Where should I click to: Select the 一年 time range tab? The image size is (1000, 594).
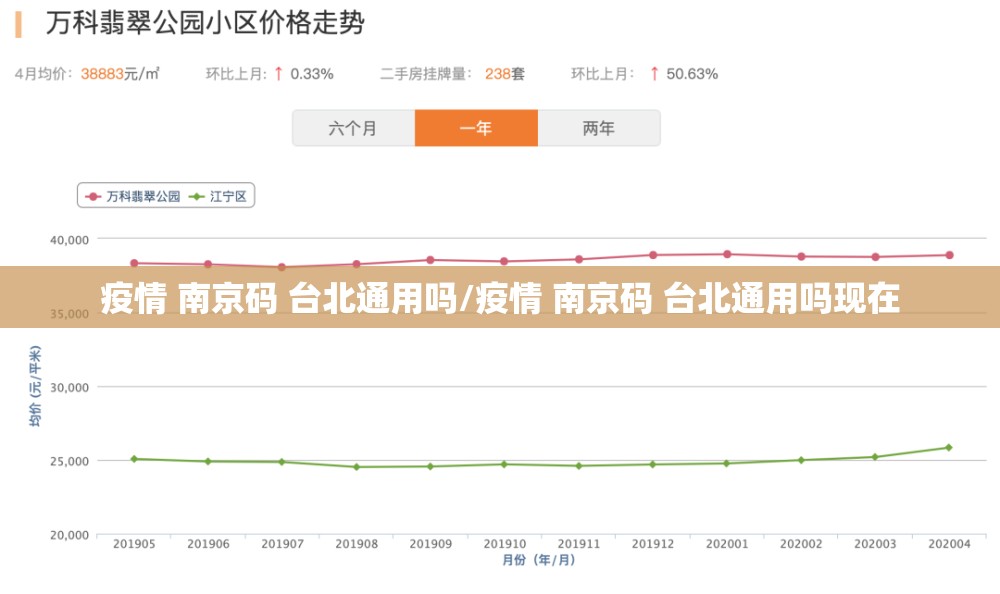[476, 128]
